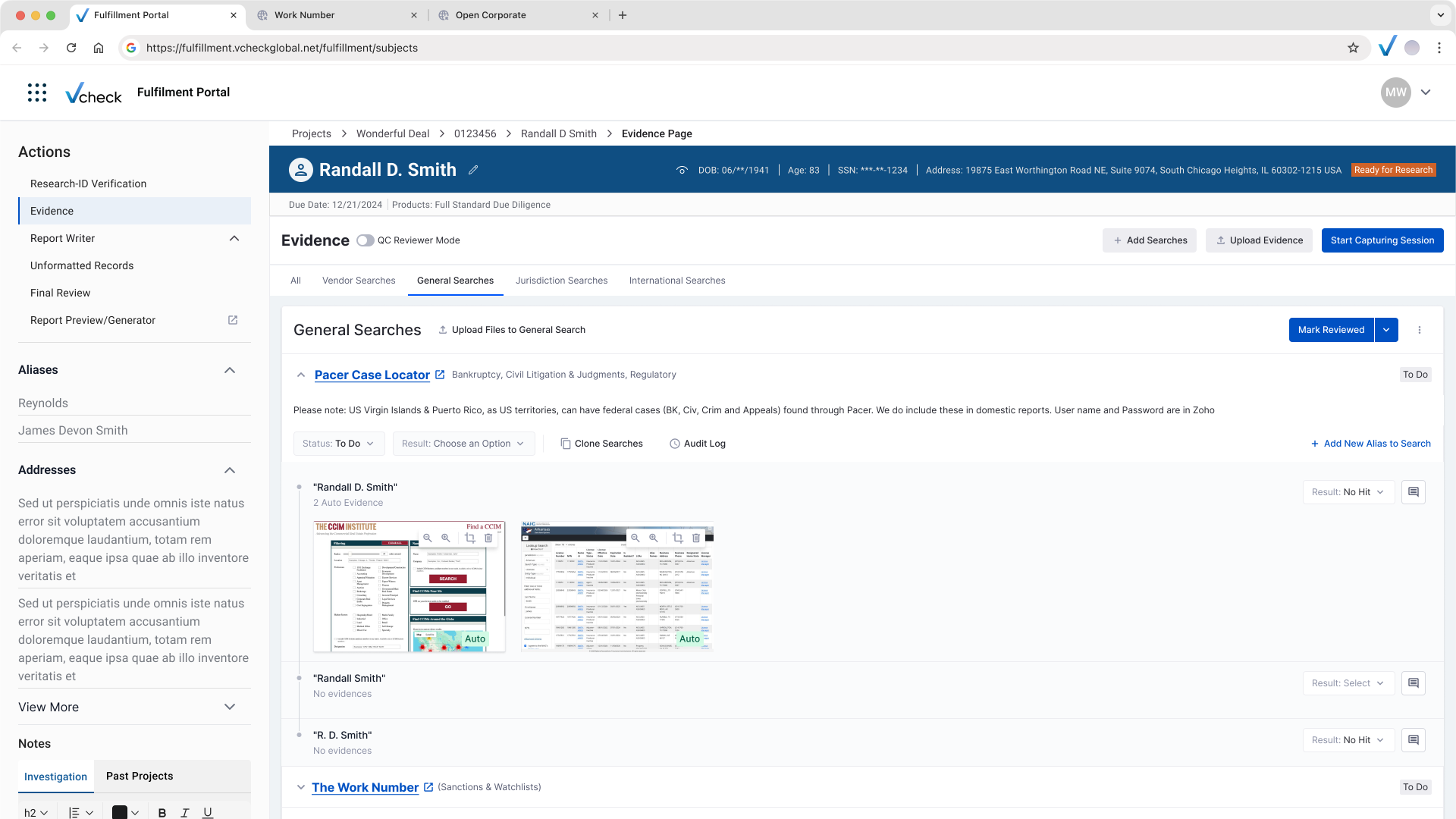This screenshot has height=819, width=1456.
Task: Collapse the Pacer Case Locator section
Action: pyautogui.click(x=301, y=375)
